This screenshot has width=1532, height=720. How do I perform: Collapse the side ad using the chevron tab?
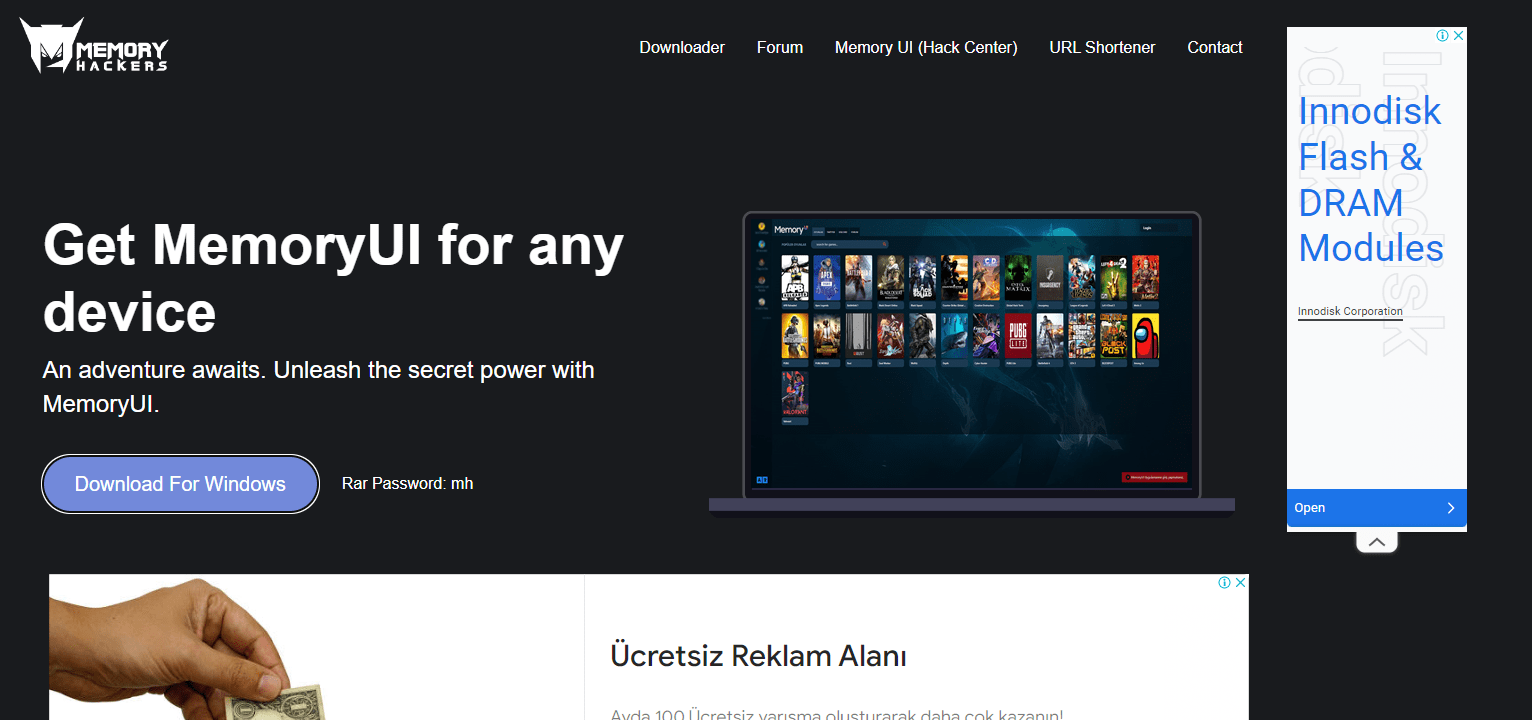click(1377, 542)
